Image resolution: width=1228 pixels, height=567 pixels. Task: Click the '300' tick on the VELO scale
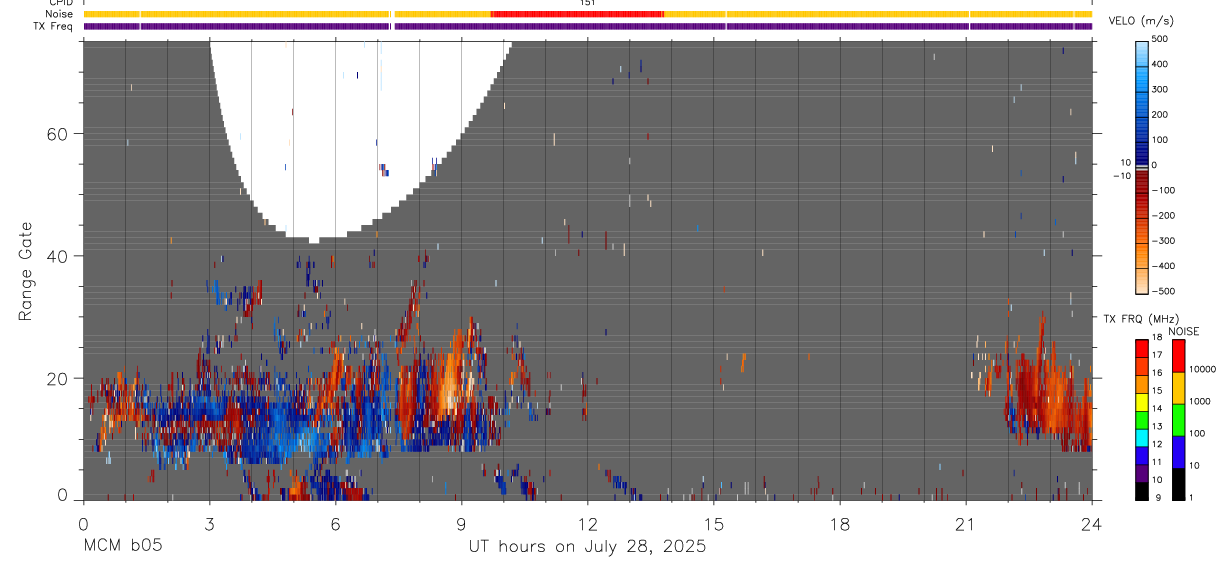click(1160, 89)
